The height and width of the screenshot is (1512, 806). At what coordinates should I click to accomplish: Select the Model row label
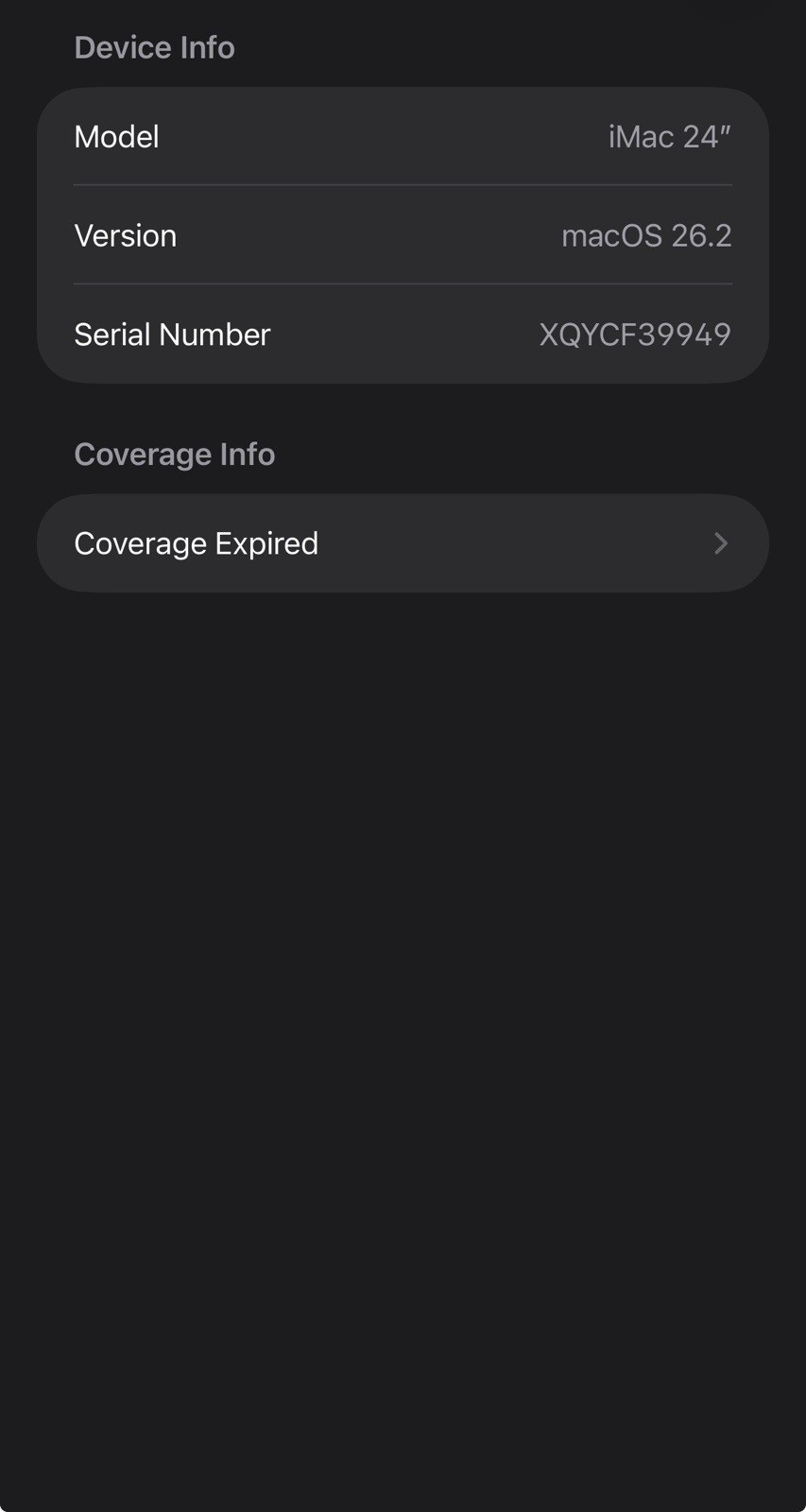pyautogui.click(x=116, y=137)
